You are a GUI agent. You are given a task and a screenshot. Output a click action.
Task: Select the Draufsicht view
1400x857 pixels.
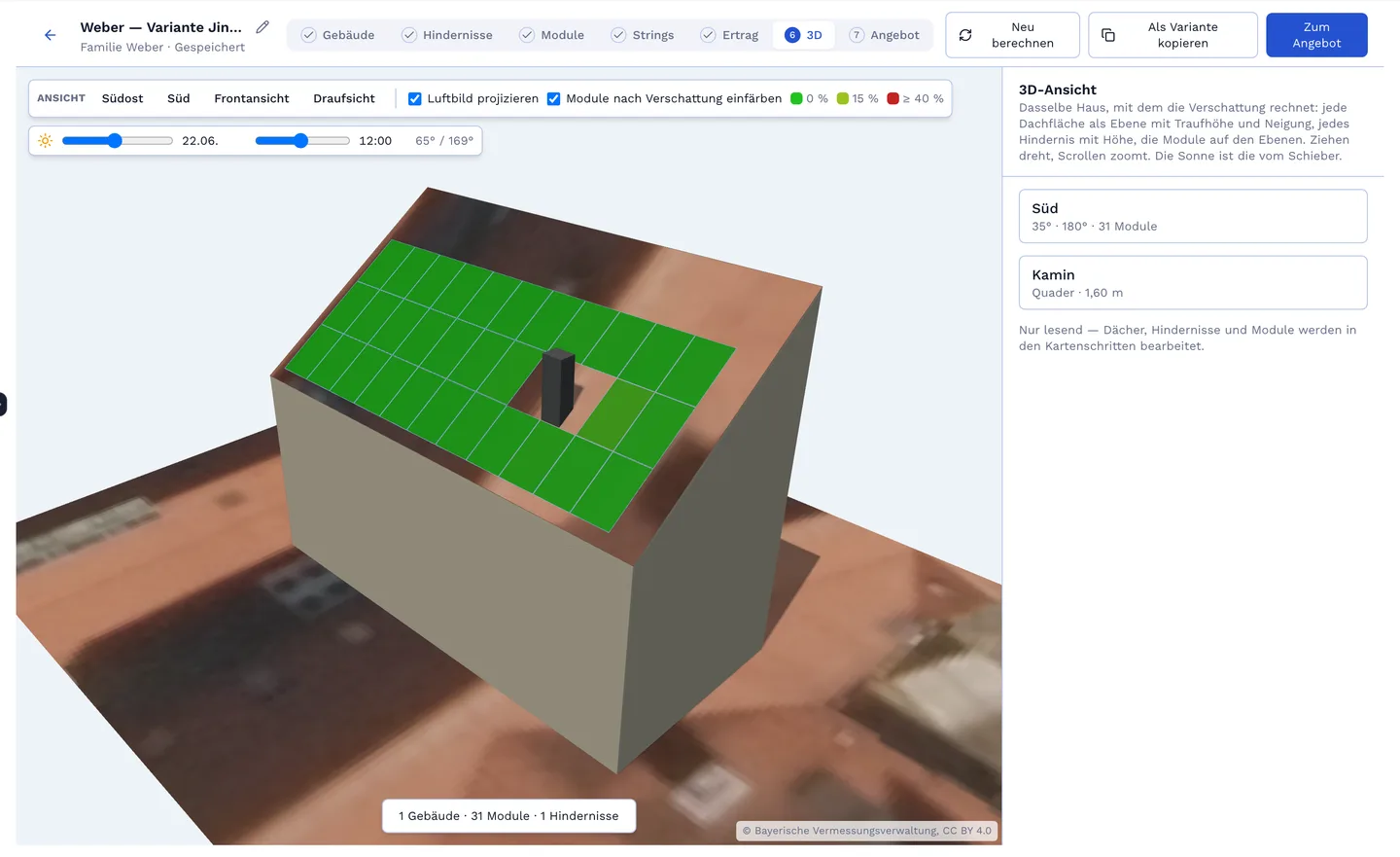pyautogui.click(x=344, y=98)
